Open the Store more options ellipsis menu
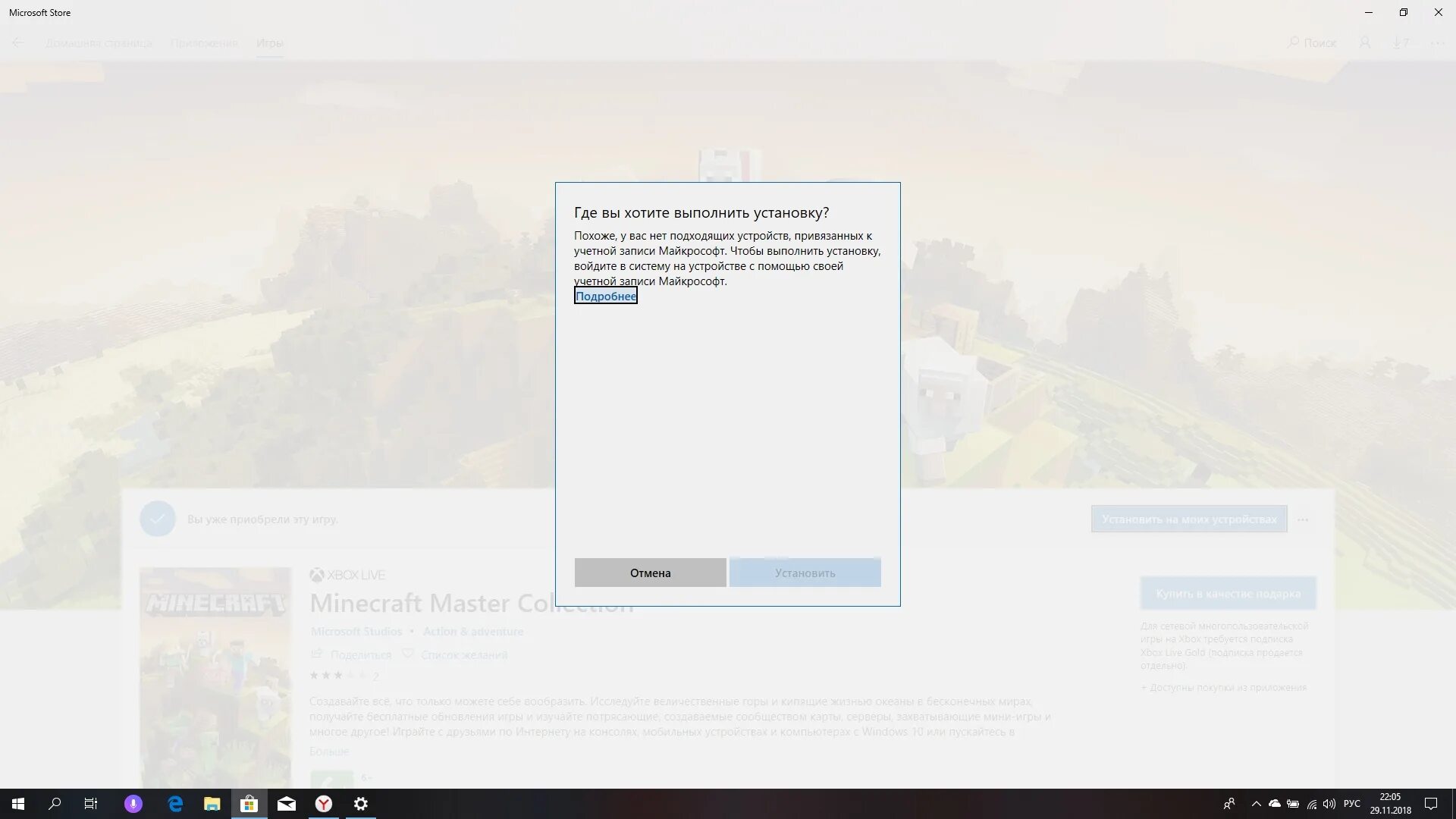1456x819 pixels. pyautogui.click(x=1438, y=42)
